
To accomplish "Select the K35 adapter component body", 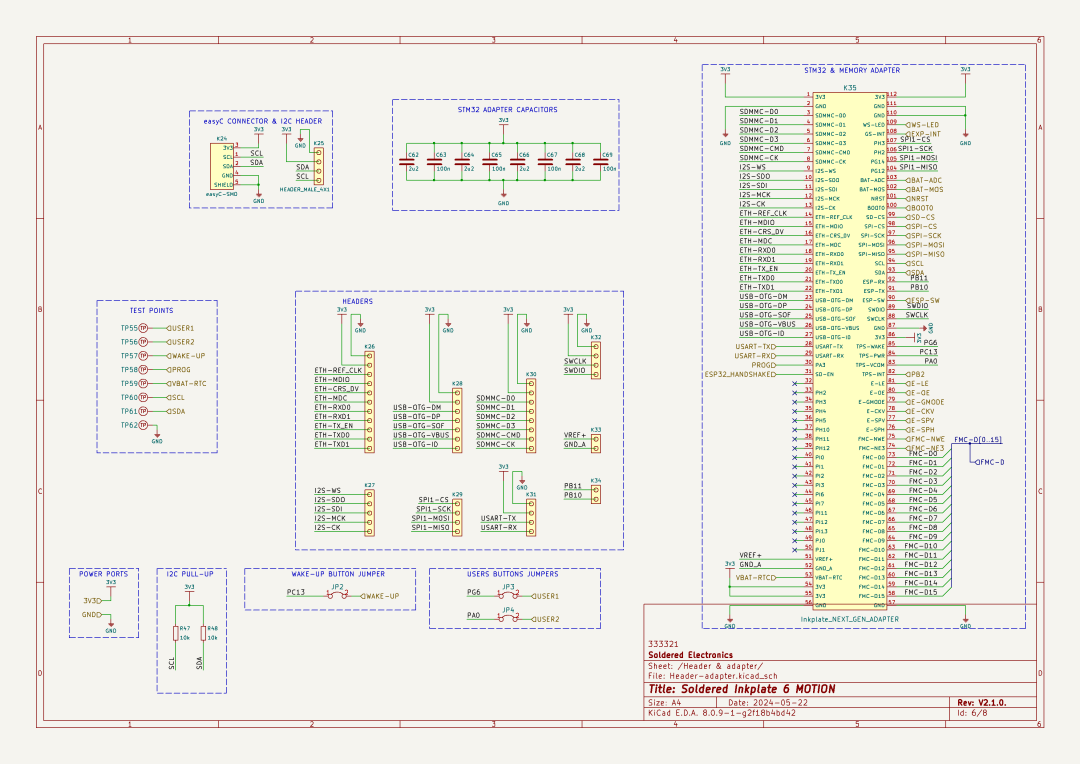I will coord(850,351).
